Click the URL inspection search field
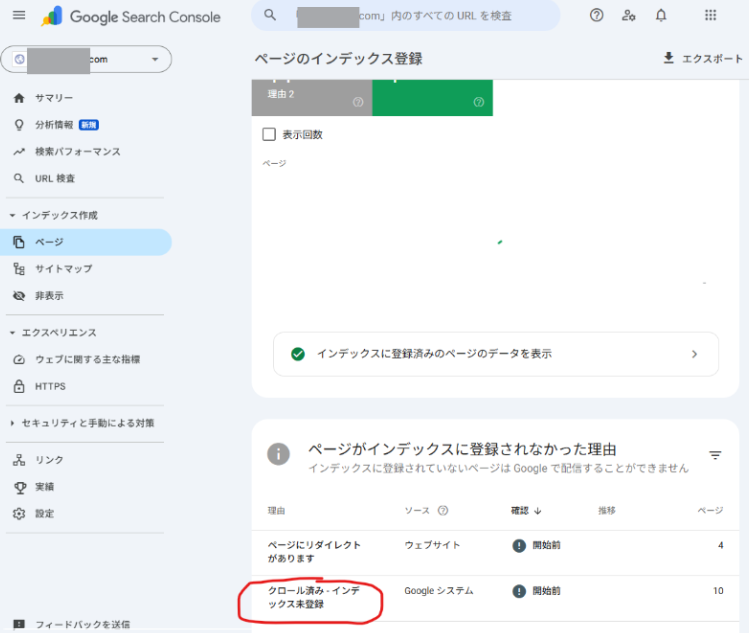 pyautogui.click(x=406, y=15)
